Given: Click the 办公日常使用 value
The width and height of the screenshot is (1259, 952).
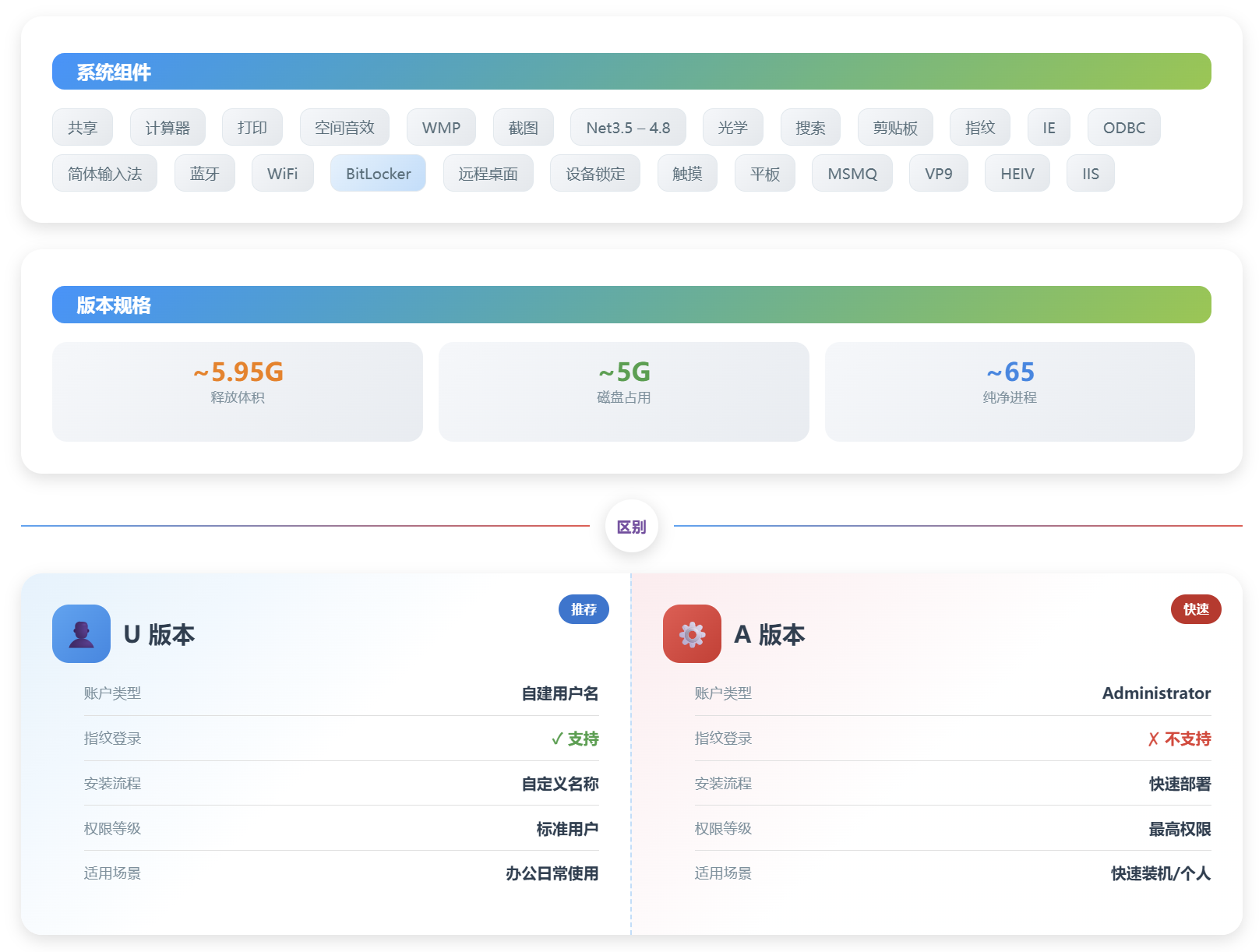Looking at the screenshot, I should (x=552, y=873).
